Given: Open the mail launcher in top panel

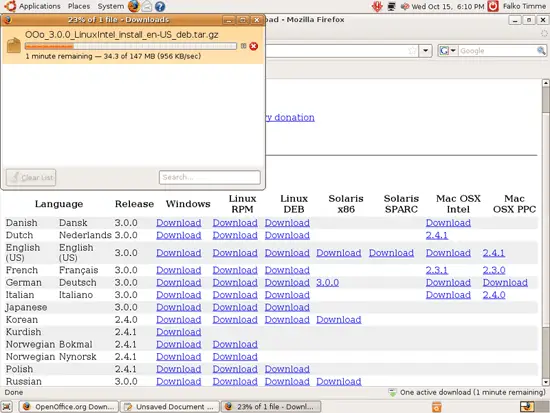Looking at the screenshot, I should click(x=147, y=6).
